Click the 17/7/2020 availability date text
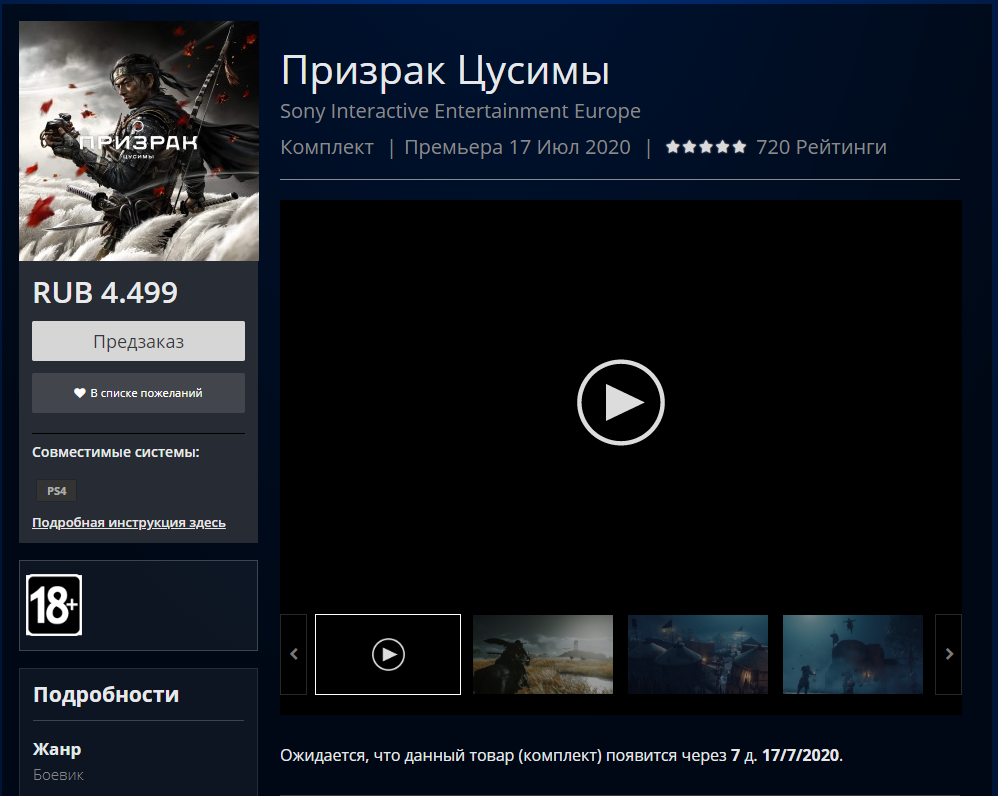Viewport: 998px width, 796px height. pos(801,755)
